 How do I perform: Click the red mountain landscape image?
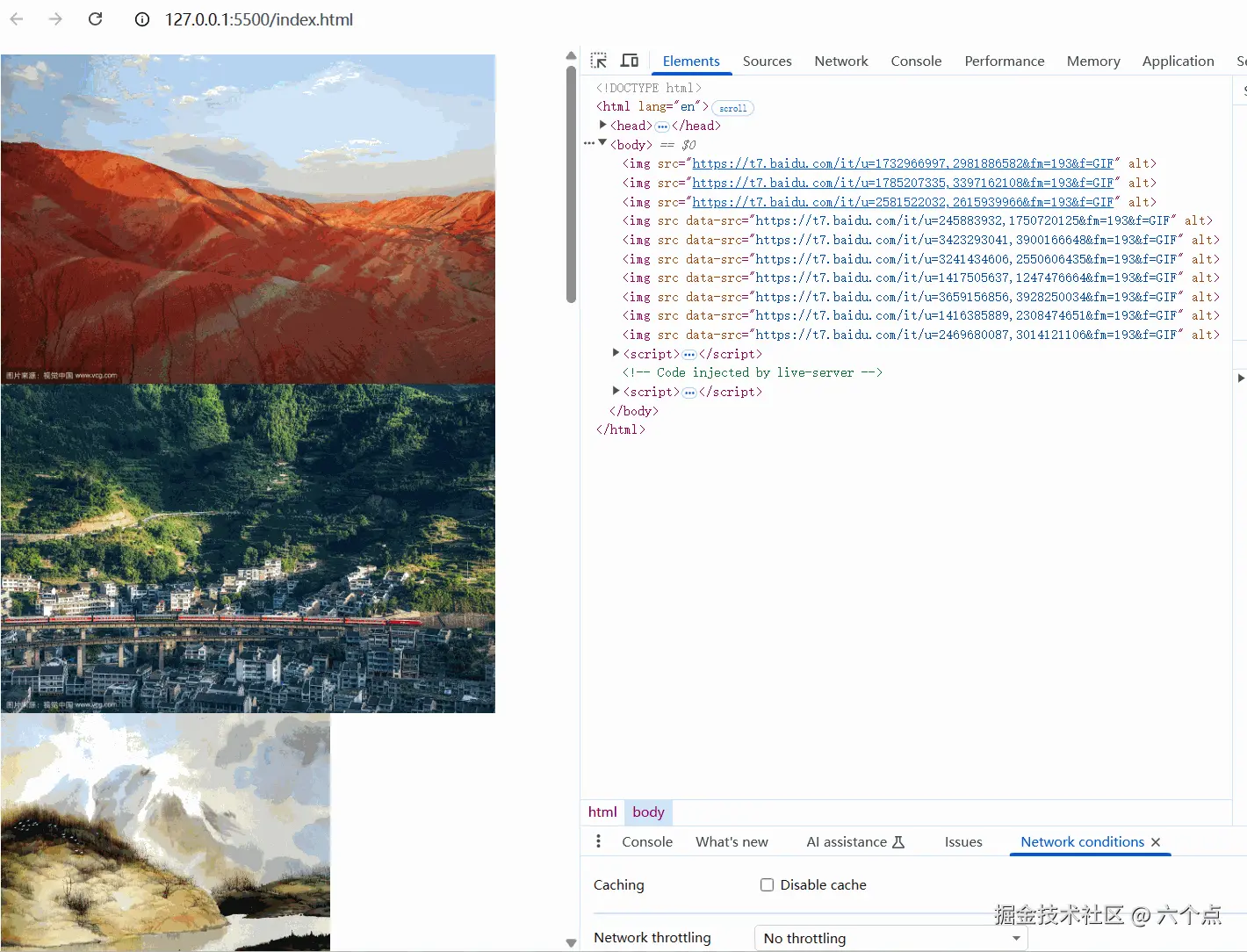tap(248, 219)
